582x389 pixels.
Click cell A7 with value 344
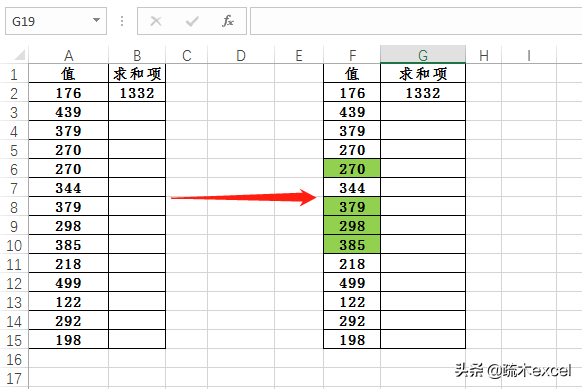pos(68,187)
